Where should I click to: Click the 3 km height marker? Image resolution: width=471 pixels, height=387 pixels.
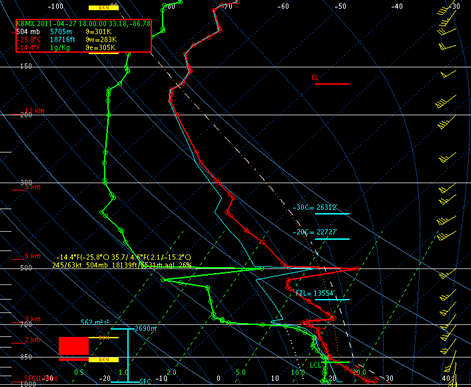(33, 319)
